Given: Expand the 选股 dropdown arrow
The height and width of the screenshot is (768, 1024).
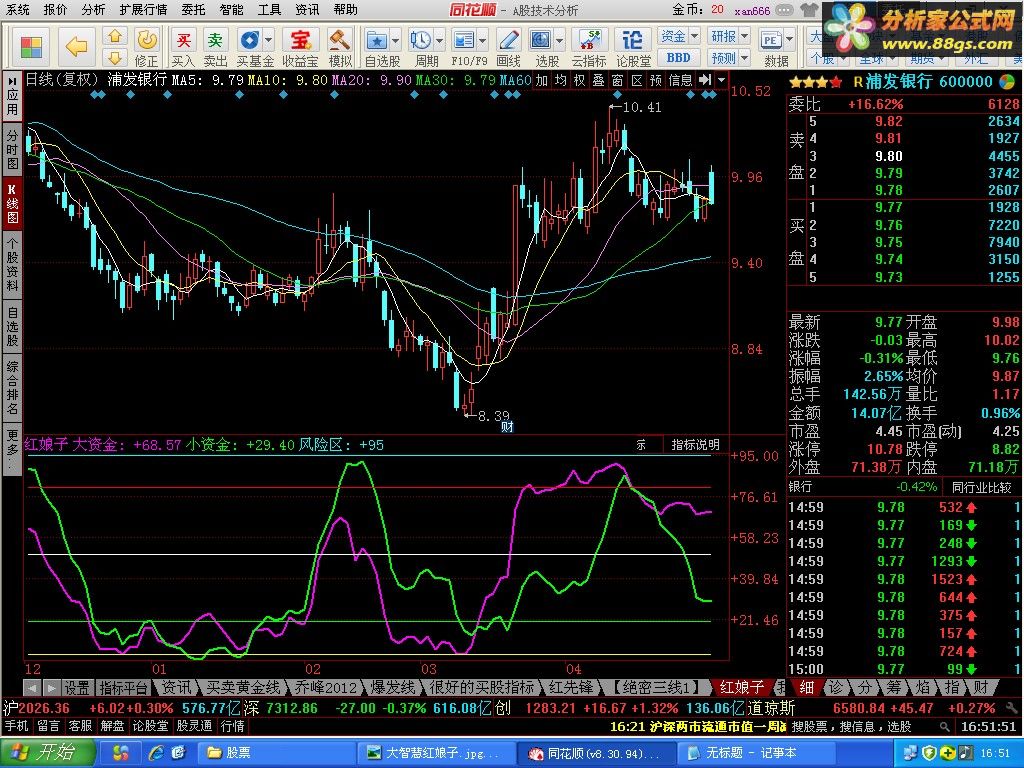Looking at the screenshot, I should coord(560,40).
